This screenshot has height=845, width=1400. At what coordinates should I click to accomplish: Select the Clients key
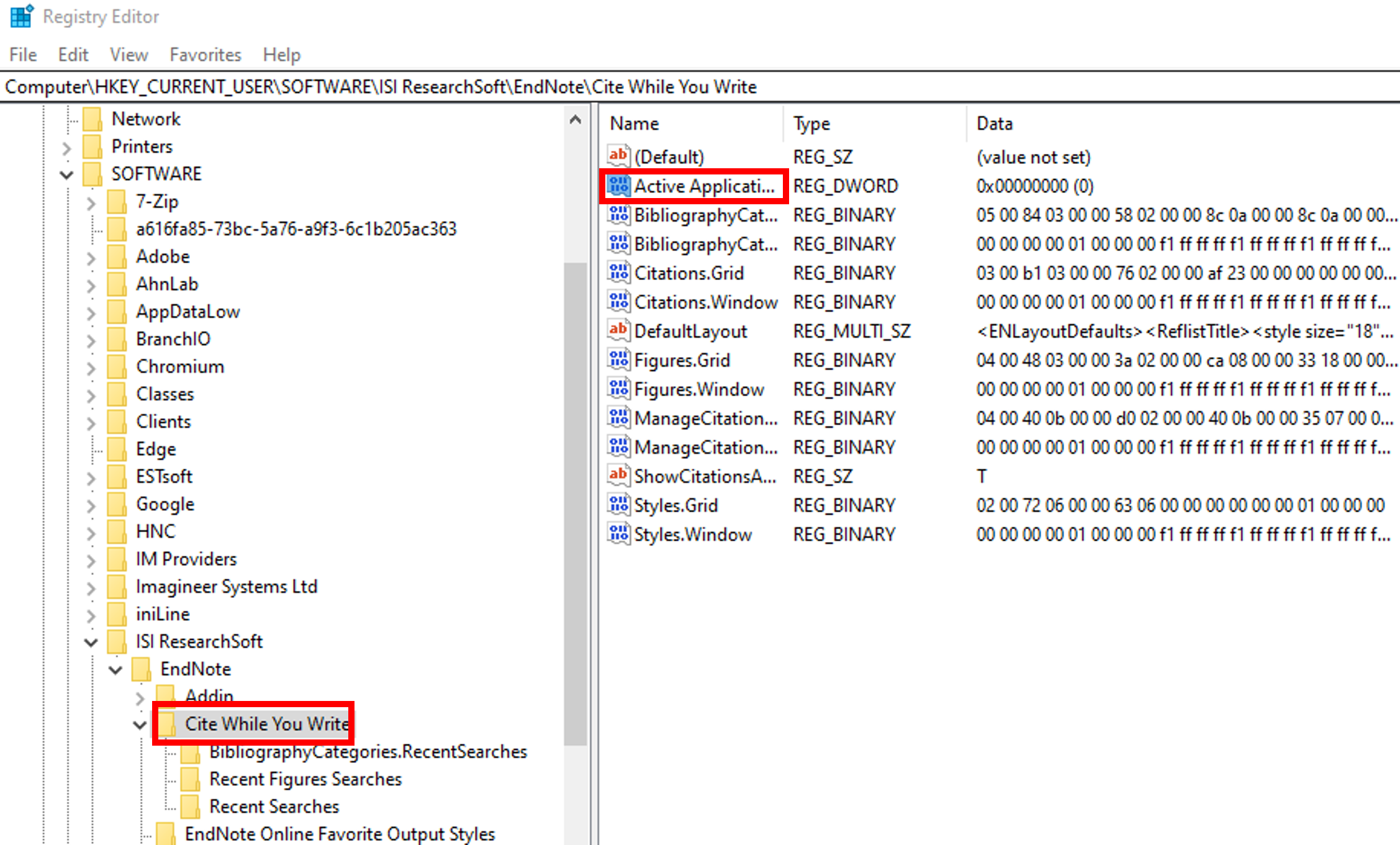pos(163,422)
